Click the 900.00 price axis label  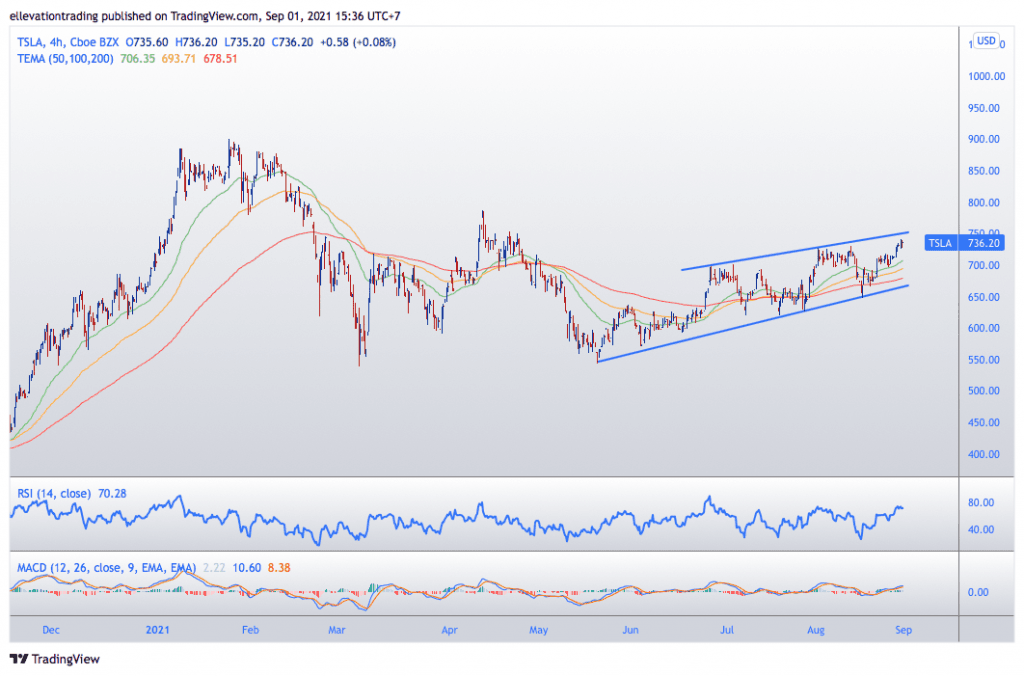click(x=984, y=139)
